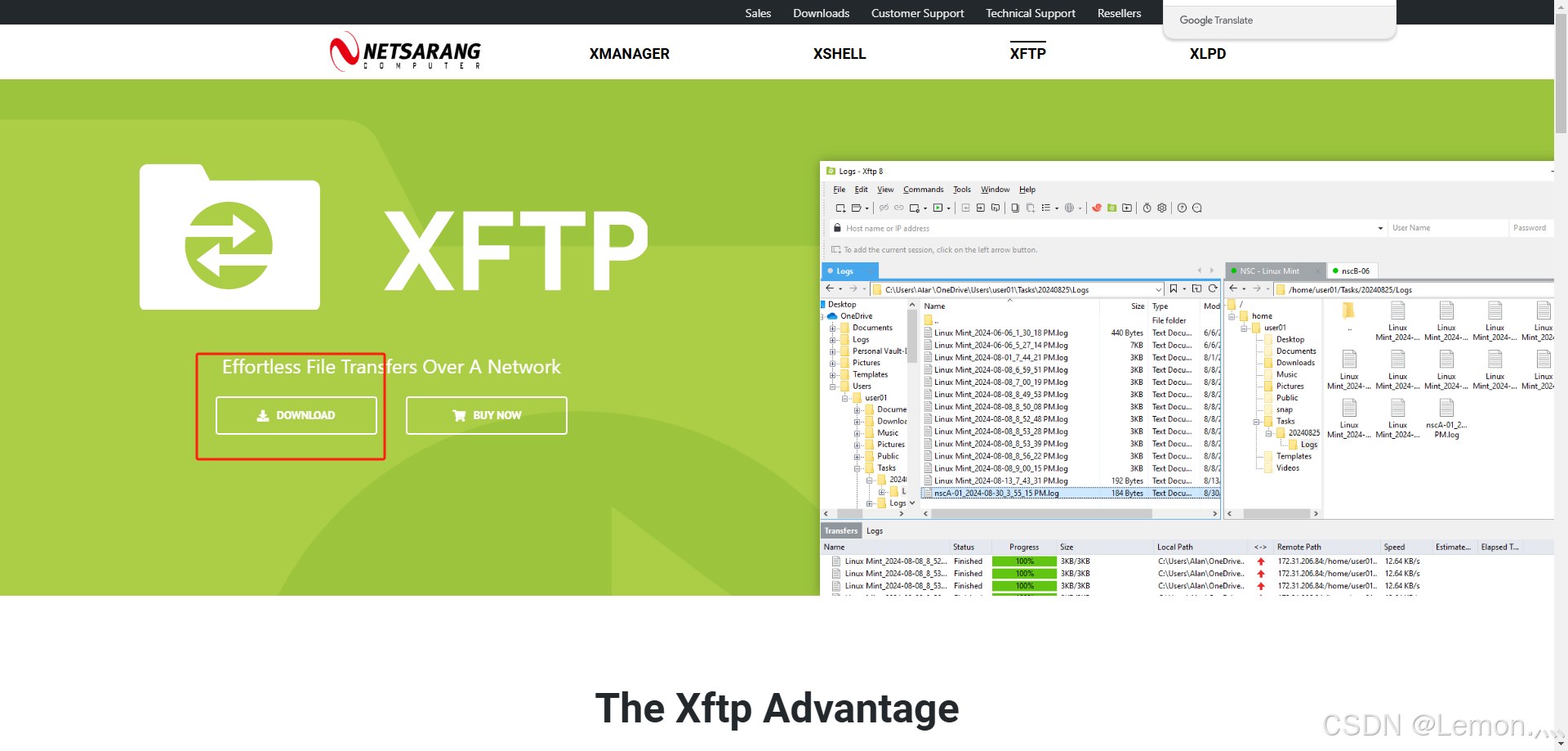Collapse the Users folder in local tree
The height and width of the screenshot is (751, 1568).
click(x=833, y=387)
